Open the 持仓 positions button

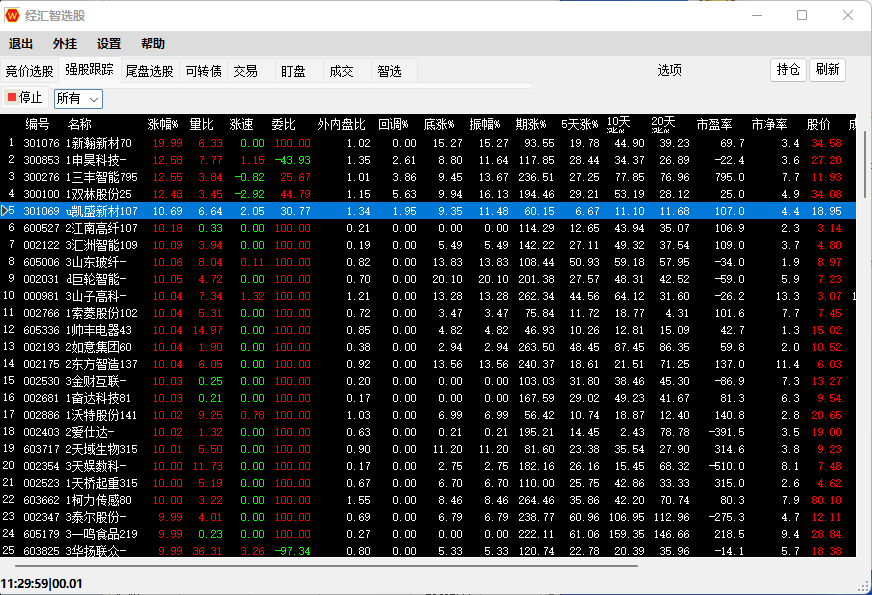(x=788, y=70)
